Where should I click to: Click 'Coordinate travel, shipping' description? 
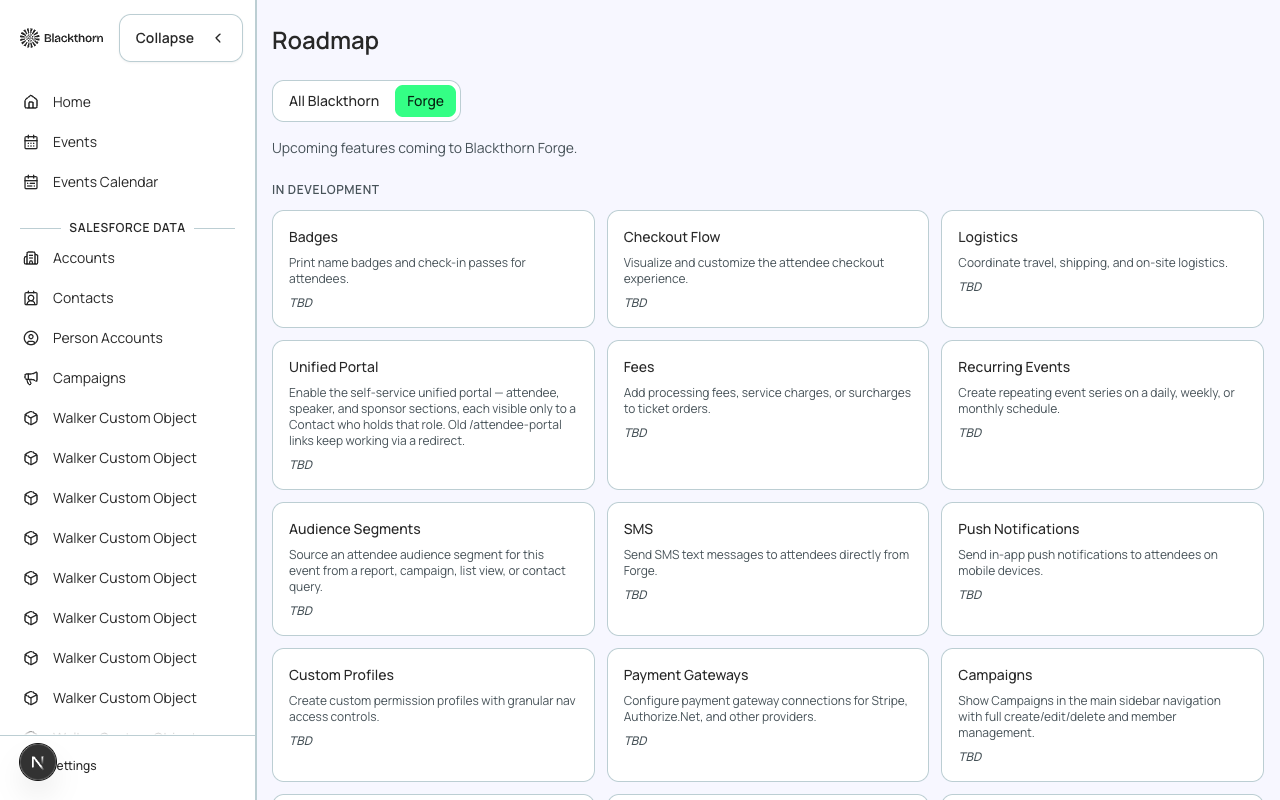[x=1093, y=263]
